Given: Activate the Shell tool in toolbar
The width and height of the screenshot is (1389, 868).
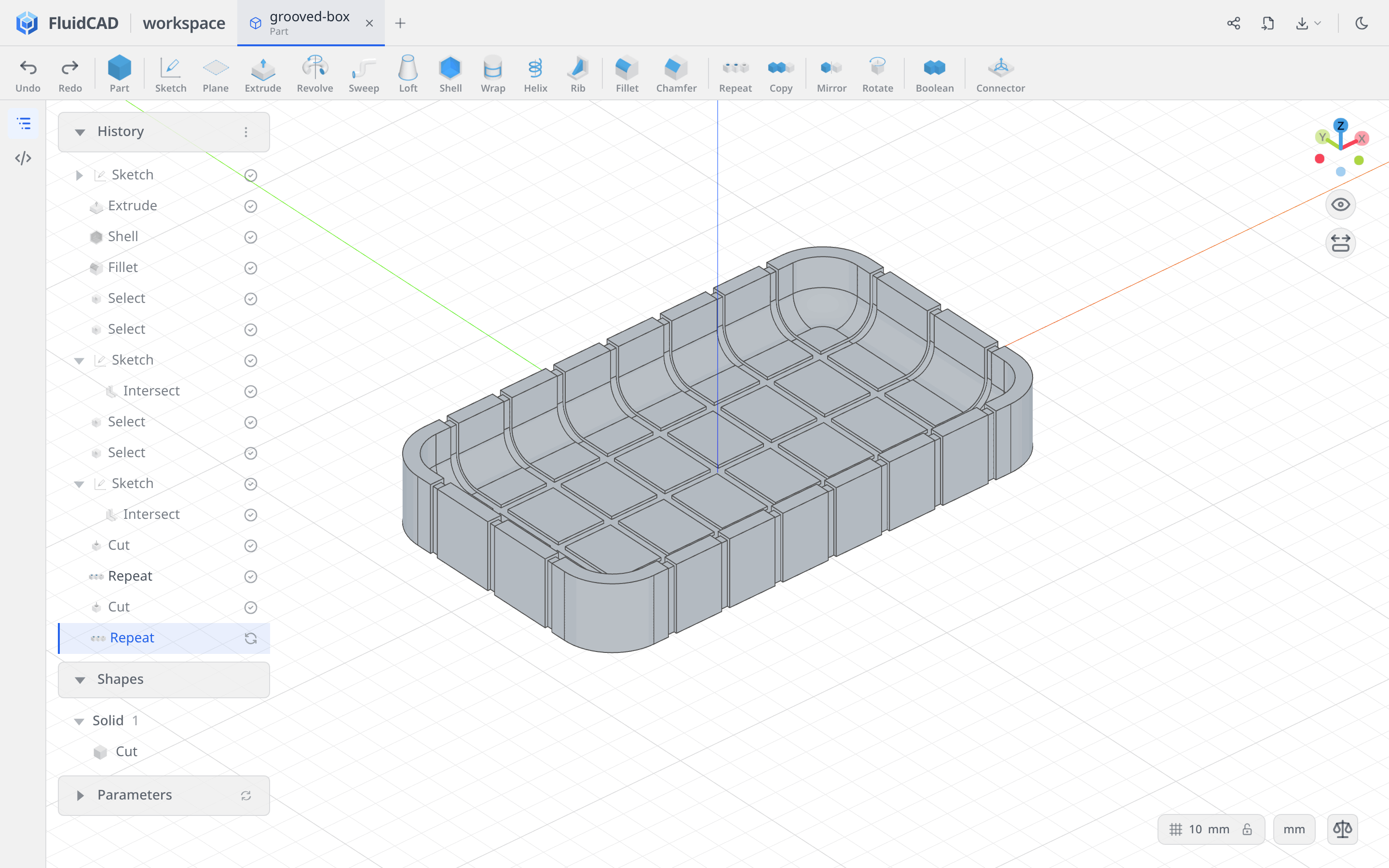Looking at the screenshot, I should pos(450,75).
